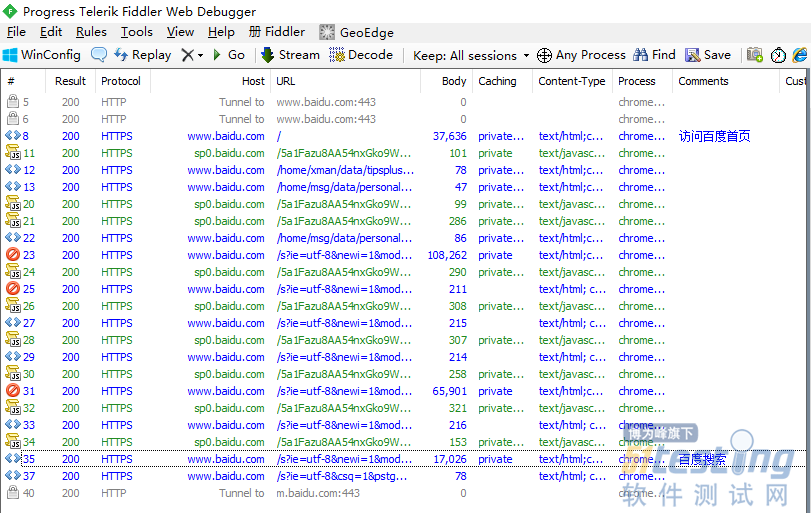Open the Help menu
This screenshot has width=811, height=513.
point(221,32)
